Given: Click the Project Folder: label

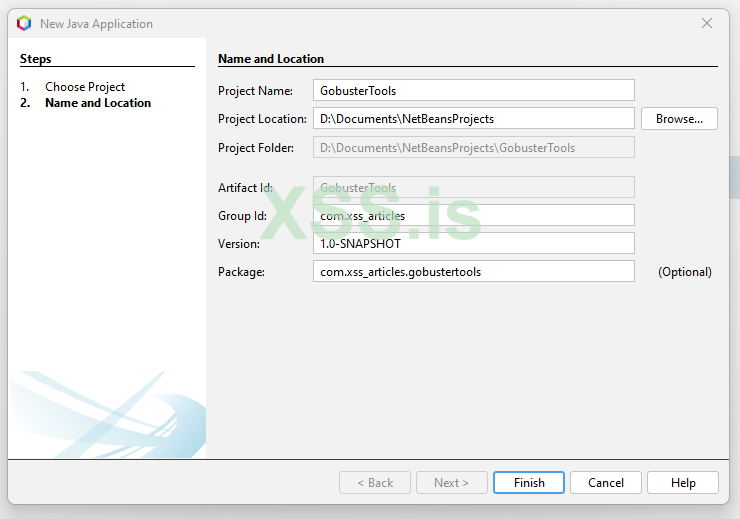Looking at the screenshot, I should (x=256, y=148).
